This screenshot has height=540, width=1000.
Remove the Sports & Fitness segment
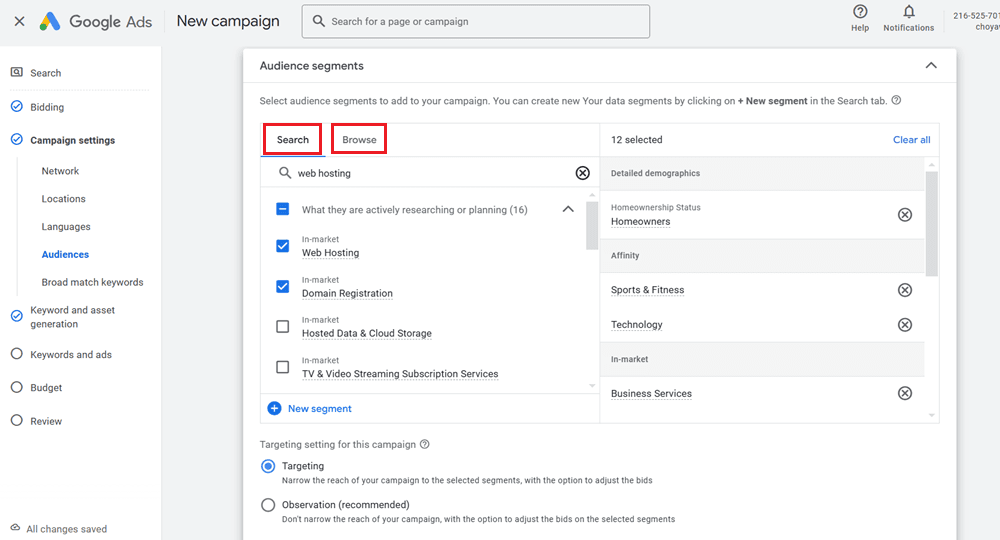click(x=905, y=290)
